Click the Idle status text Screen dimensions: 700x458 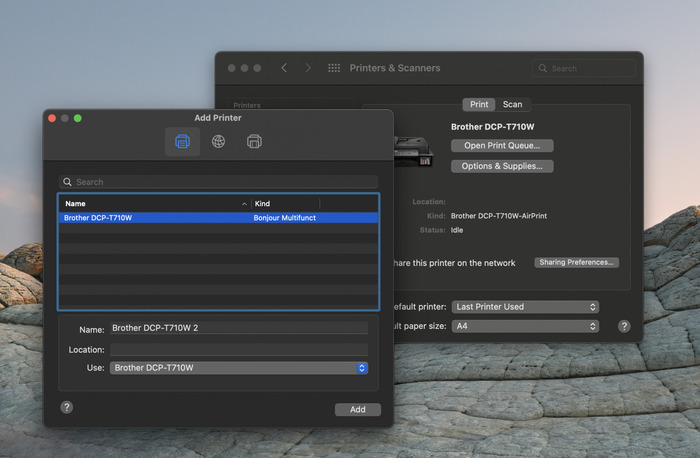[x=457, y=230]
